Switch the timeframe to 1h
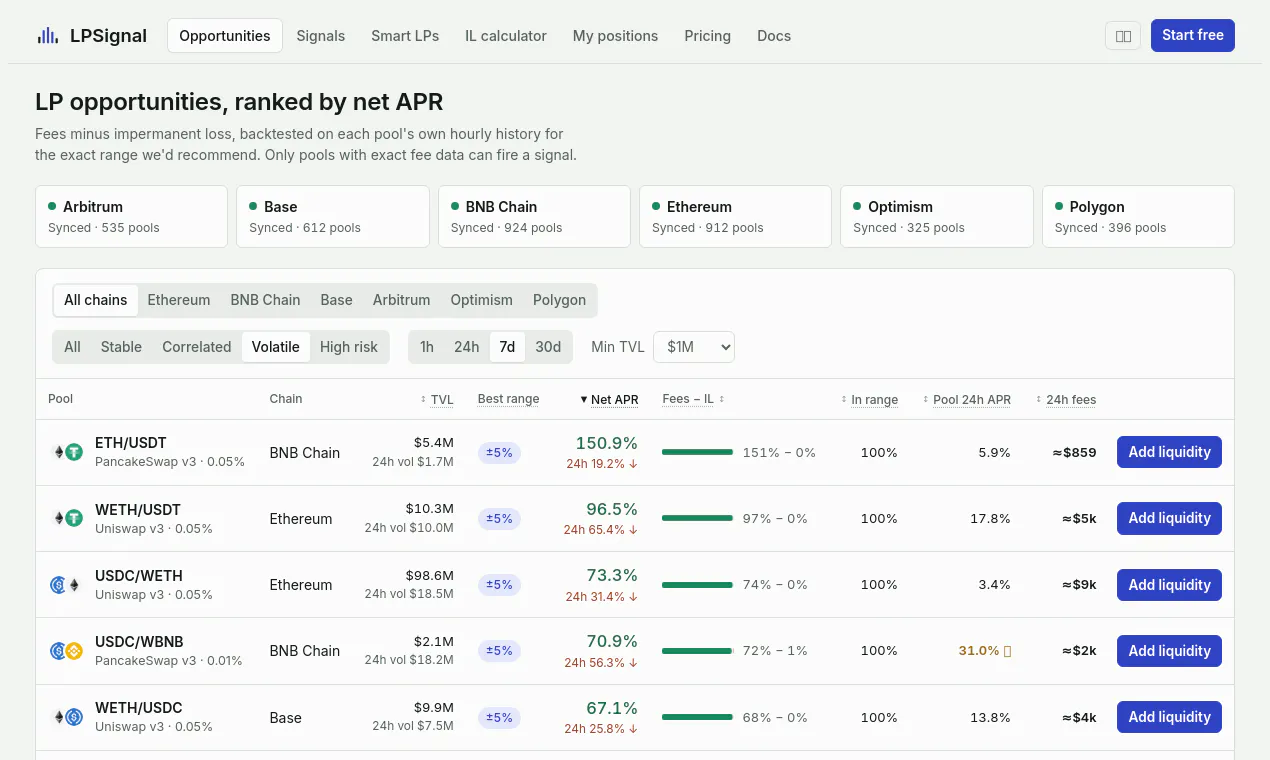The height and width of the screenshot is (760, 1270). [x=427, y=347]
